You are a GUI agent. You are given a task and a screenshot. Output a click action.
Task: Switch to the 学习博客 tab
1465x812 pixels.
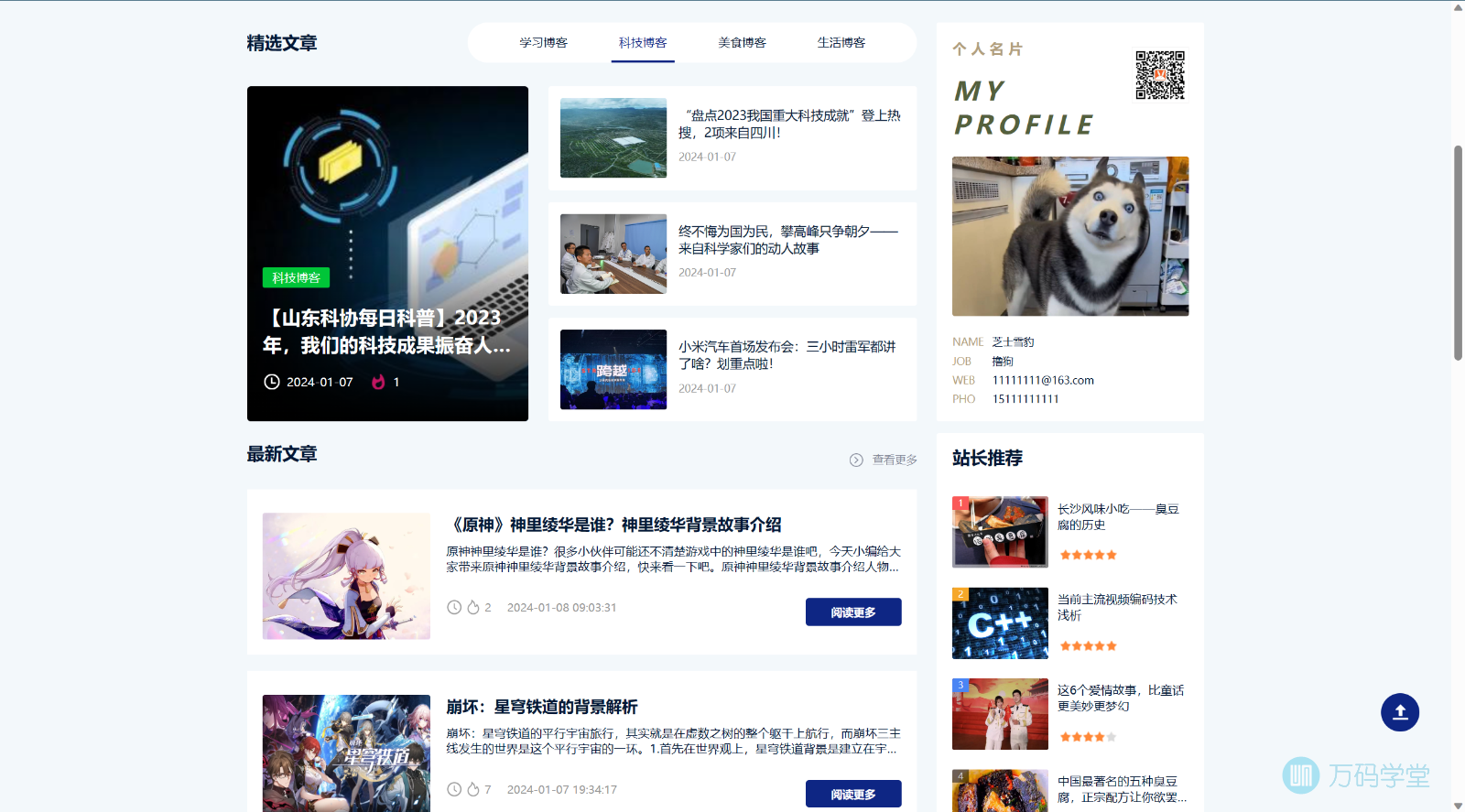coord(543,43)
